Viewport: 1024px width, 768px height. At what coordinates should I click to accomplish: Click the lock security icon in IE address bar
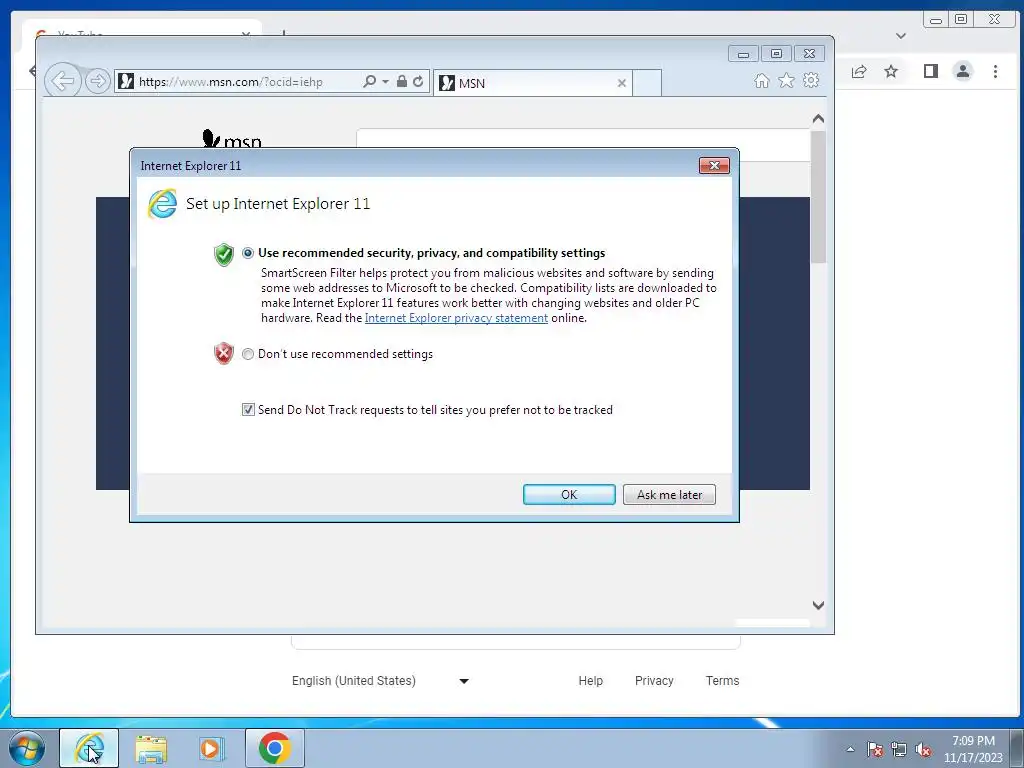coord(402,82)
